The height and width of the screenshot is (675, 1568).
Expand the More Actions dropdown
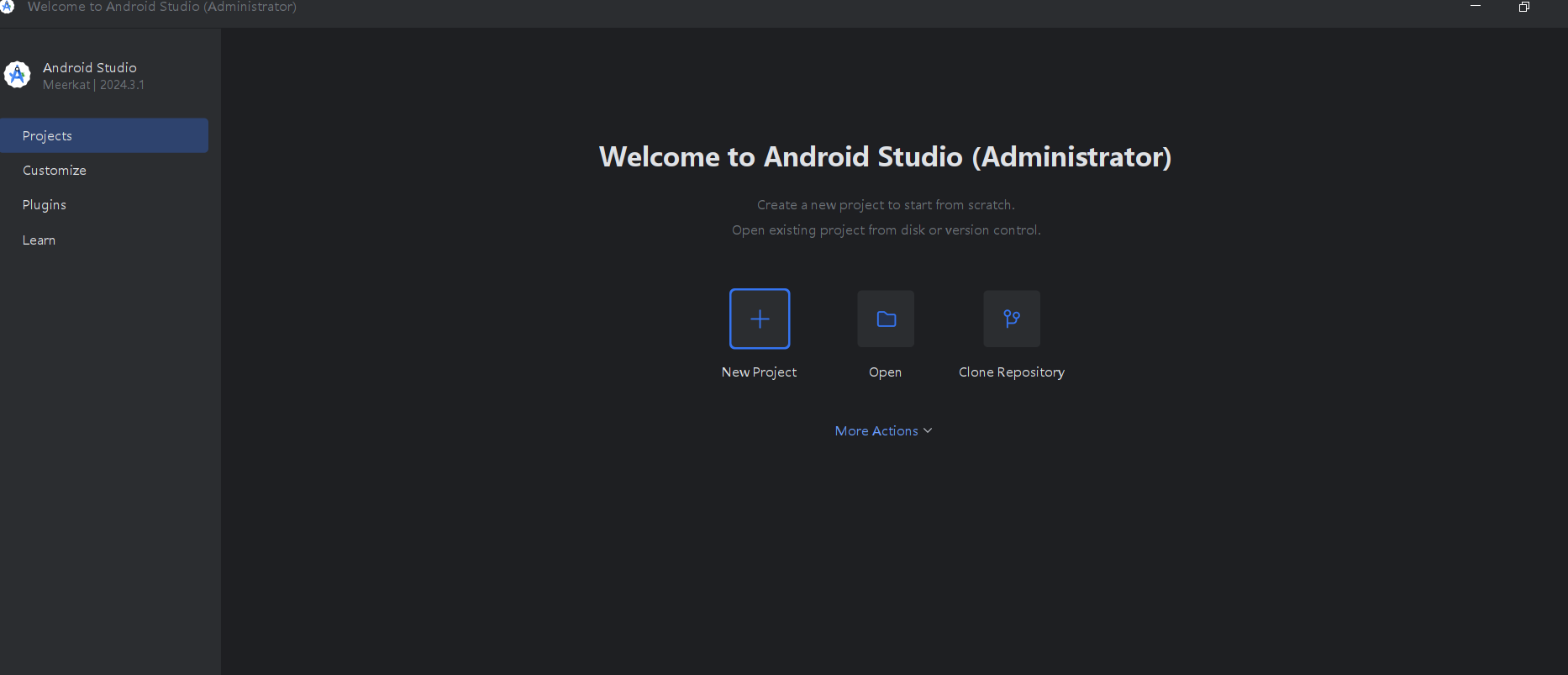click(x=883, y=430)
